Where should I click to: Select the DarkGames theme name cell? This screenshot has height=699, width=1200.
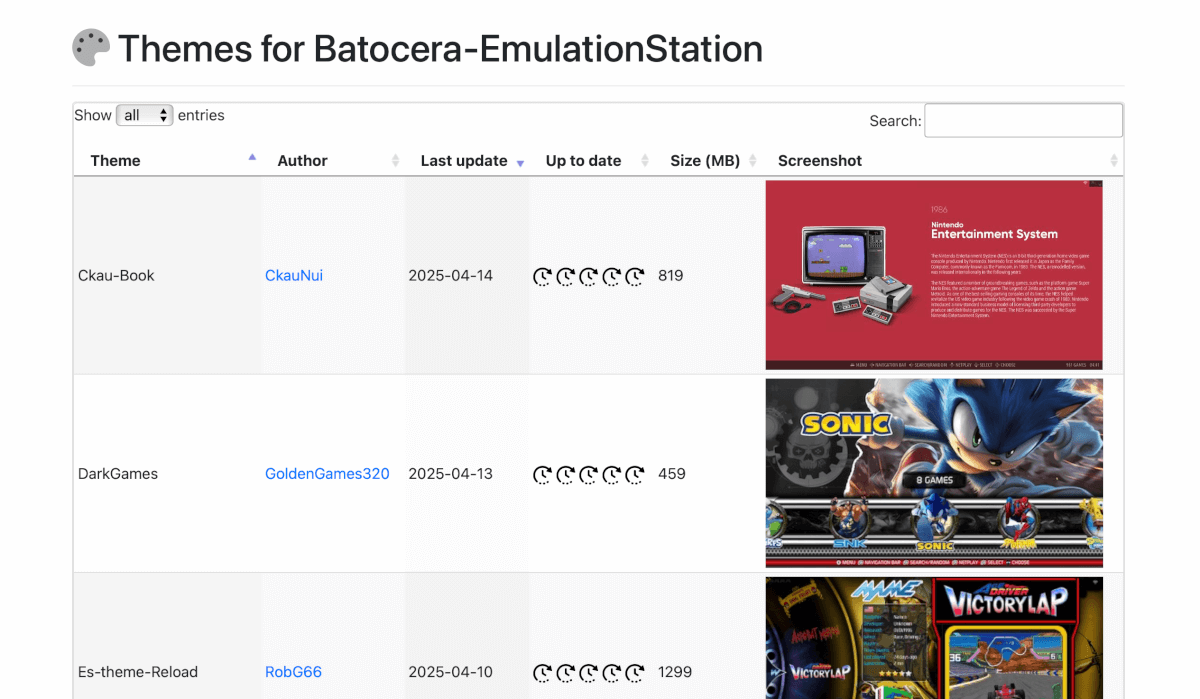click(118, 473)
